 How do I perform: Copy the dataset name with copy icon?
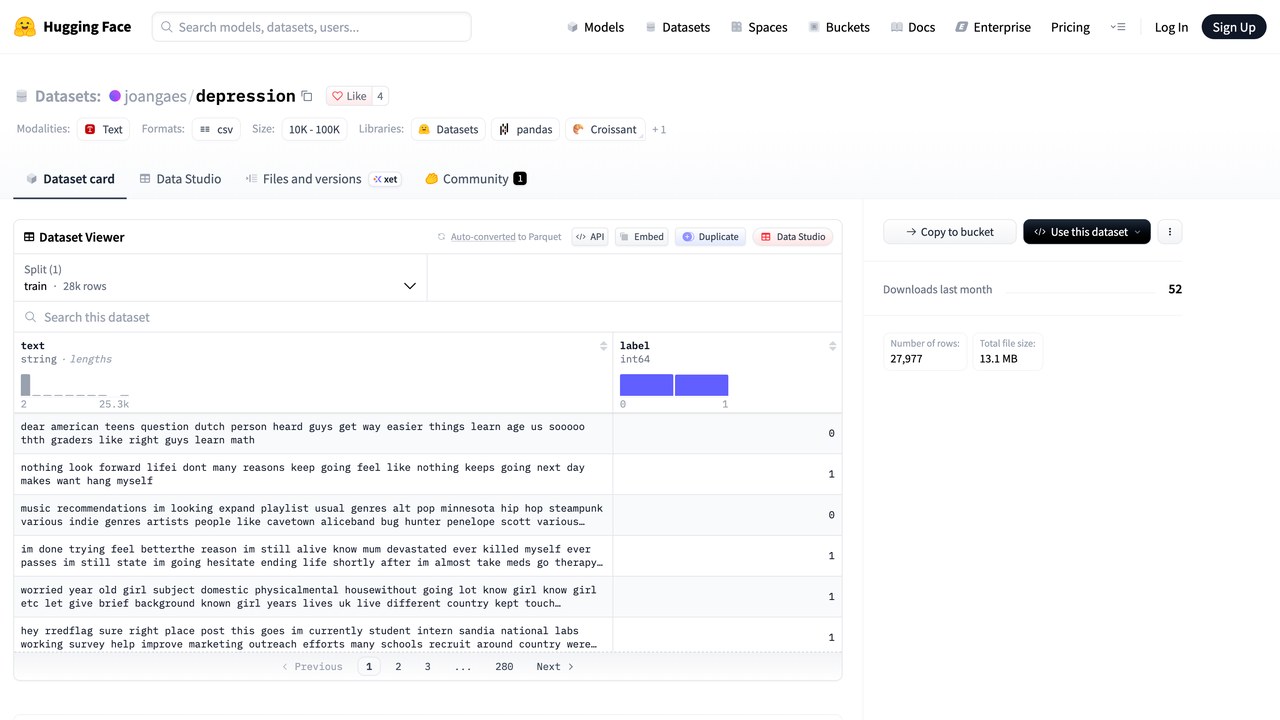307,96
